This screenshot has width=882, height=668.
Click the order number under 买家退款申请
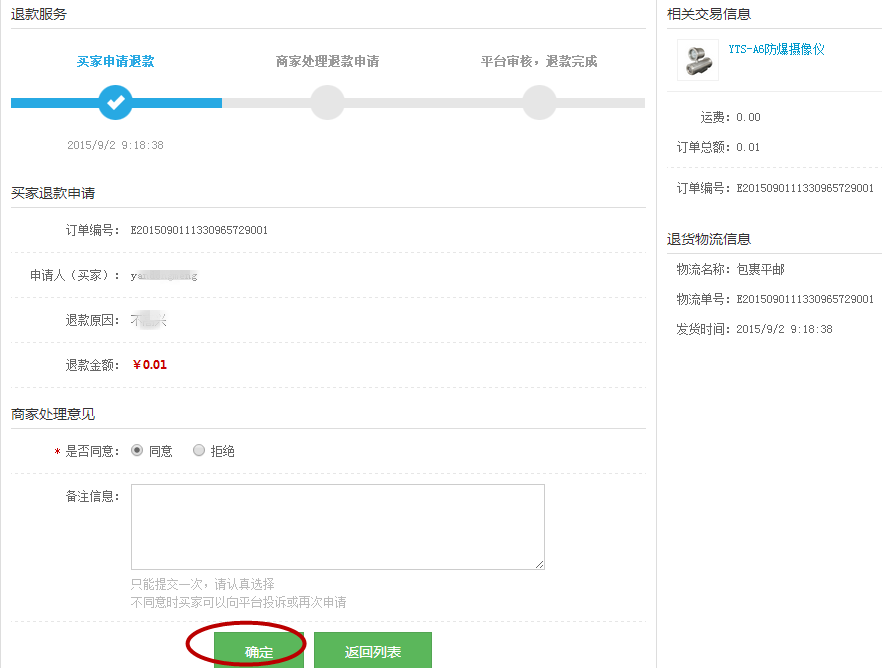199,230
